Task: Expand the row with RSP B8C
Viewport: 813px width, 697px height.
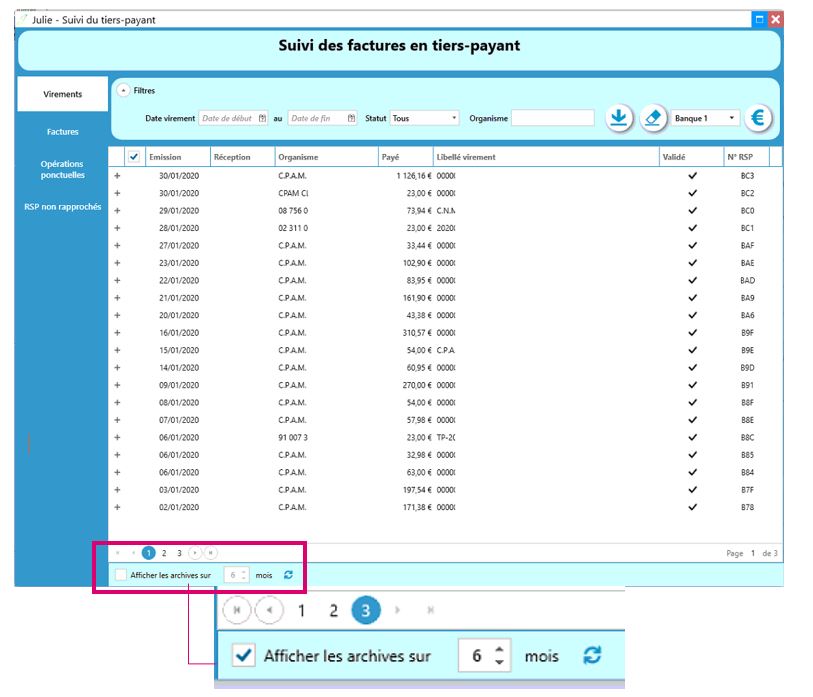Action: (117, 437)
